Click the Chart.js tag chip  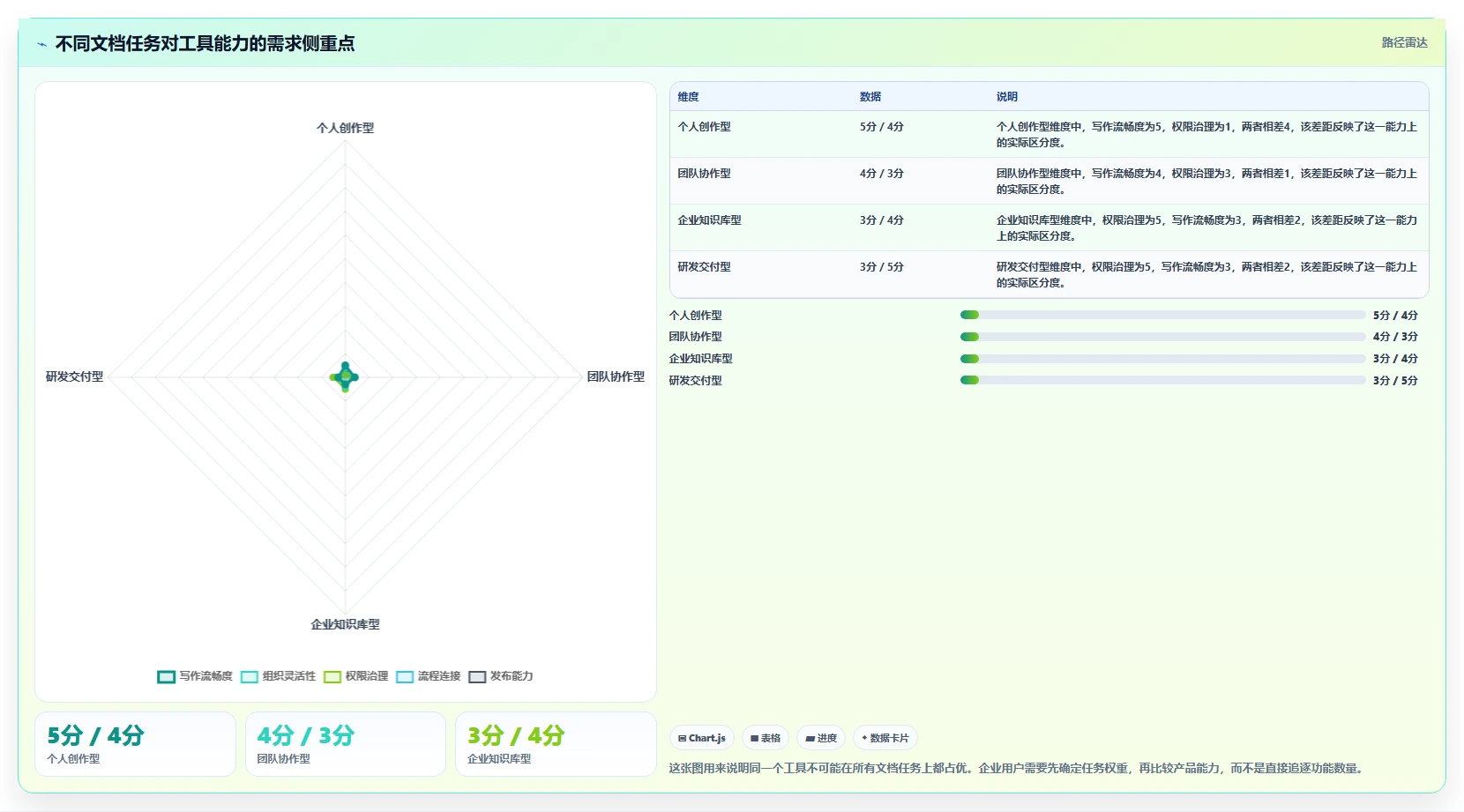tap(702, 738)
